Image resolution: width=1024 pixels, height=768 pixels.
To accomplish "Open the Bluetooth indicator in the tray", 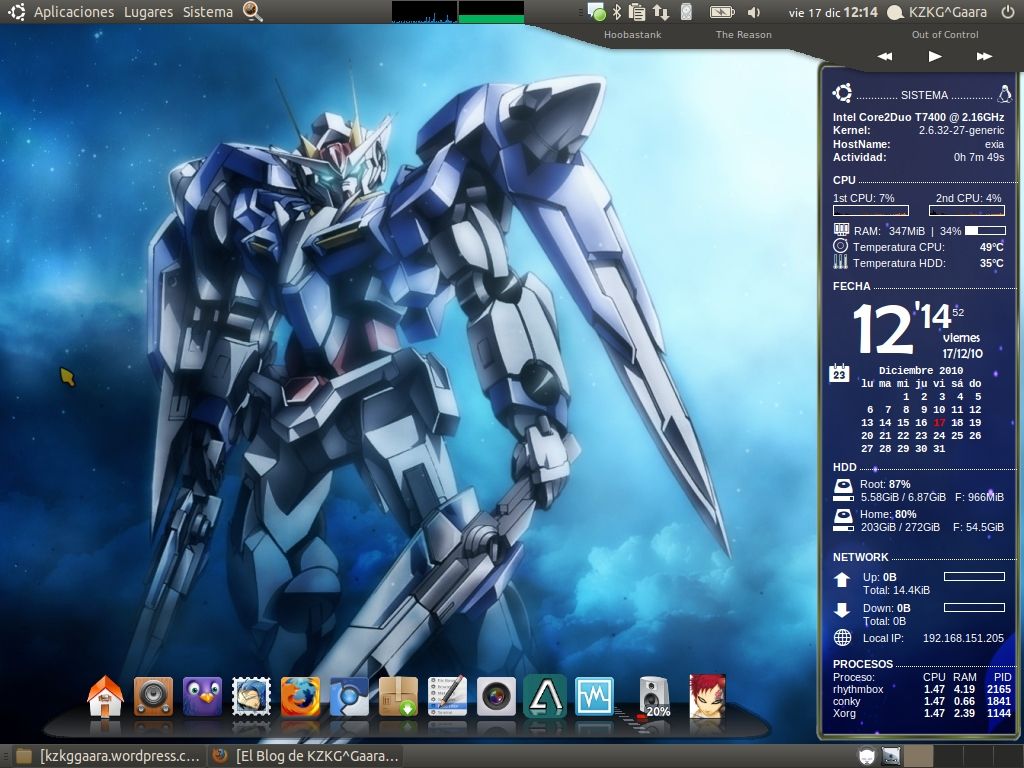I will tap(616, 12).
